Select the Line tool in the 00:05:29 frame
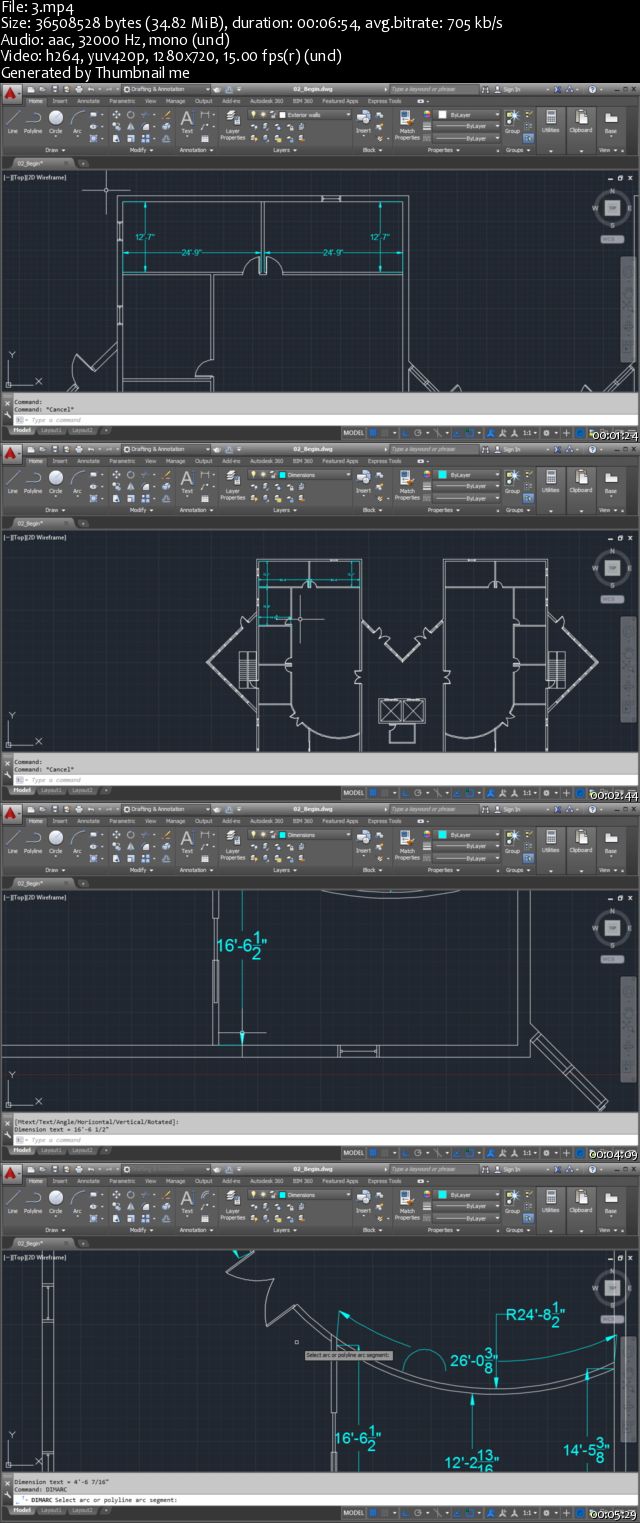The width and height of the screenshot is (640, 1523). (x=12, y=1203)
